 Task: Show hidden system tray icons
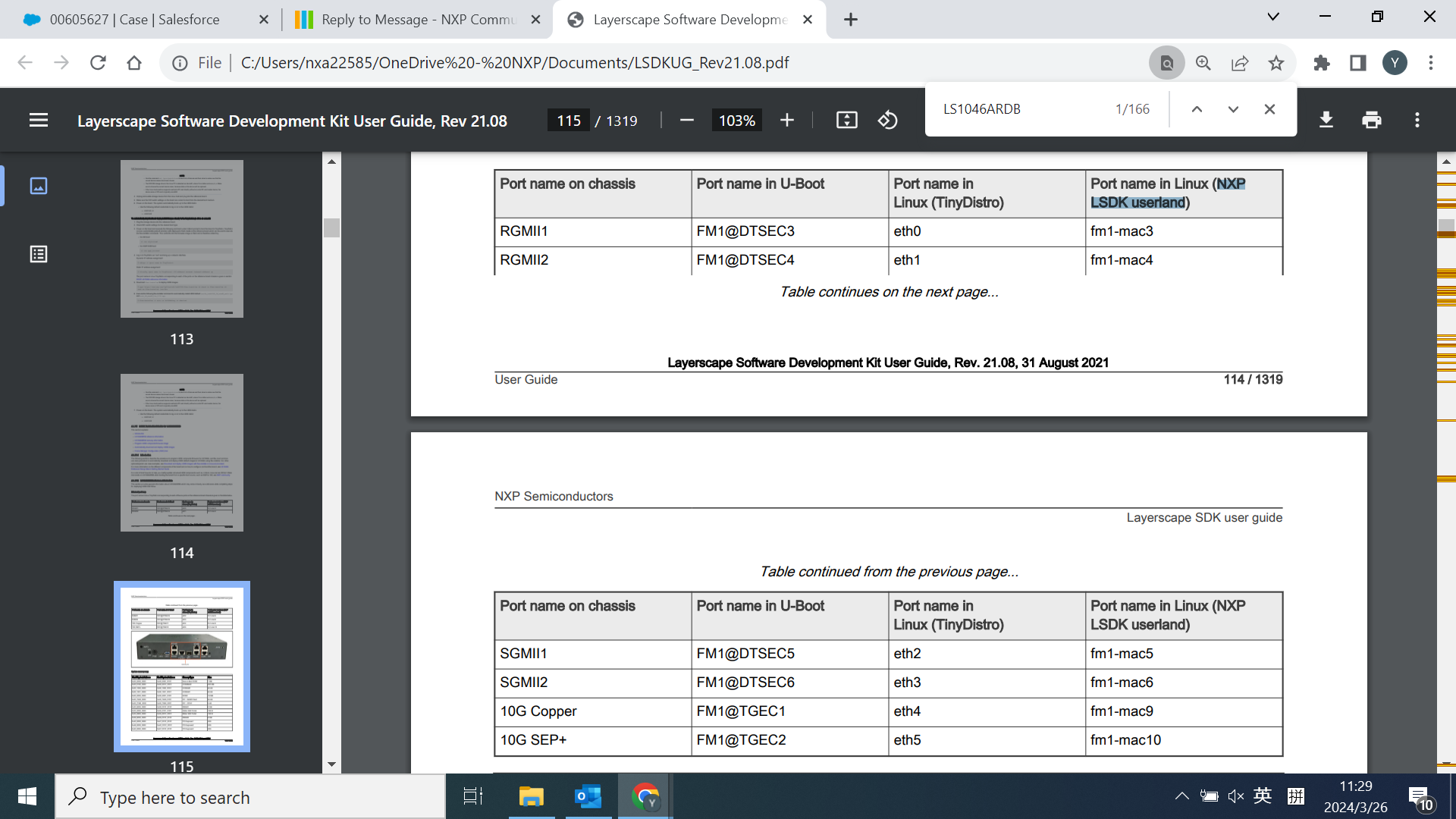click(1181, 796)
